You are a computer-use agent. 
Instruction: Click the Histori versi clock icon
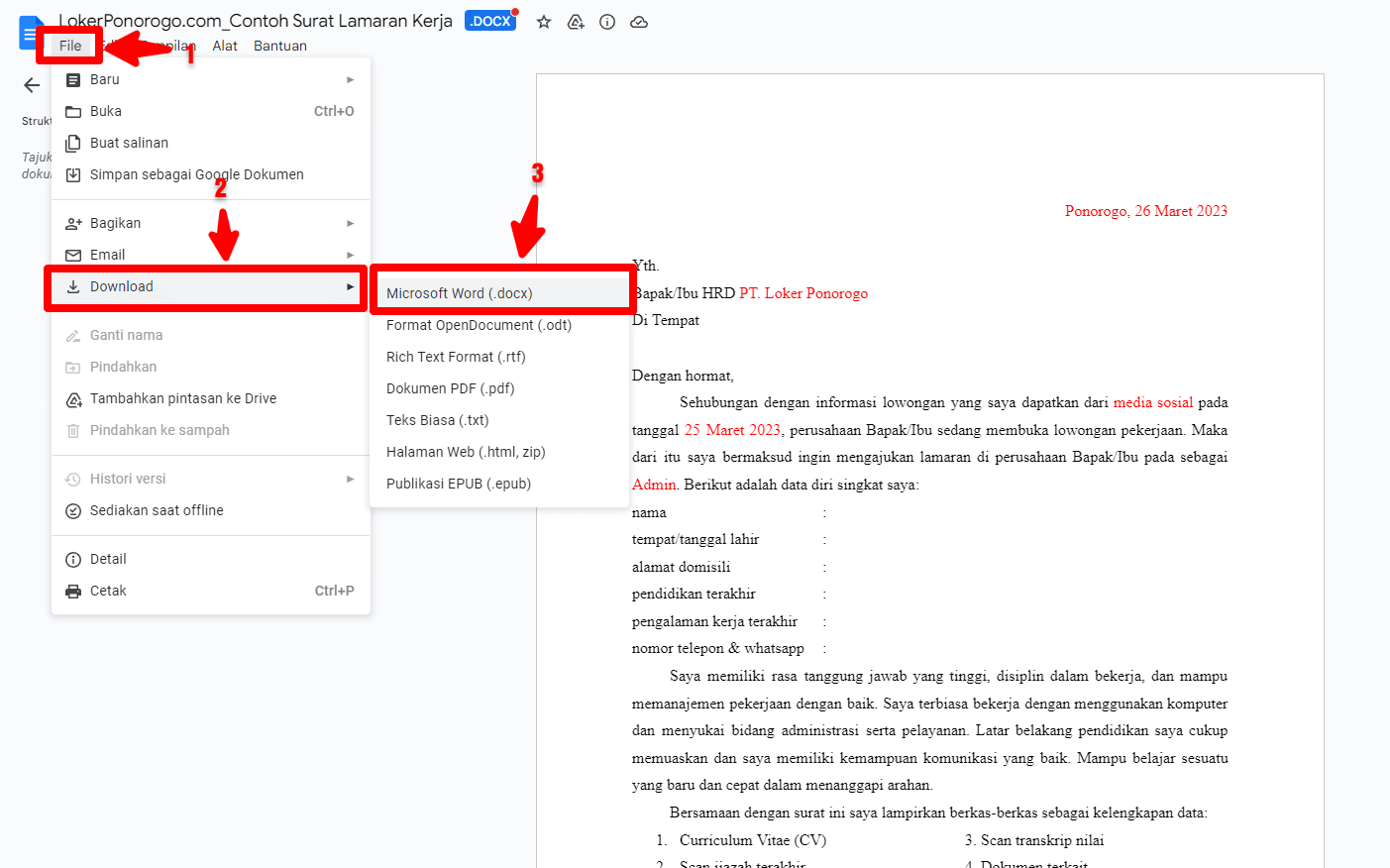(73, 480)
